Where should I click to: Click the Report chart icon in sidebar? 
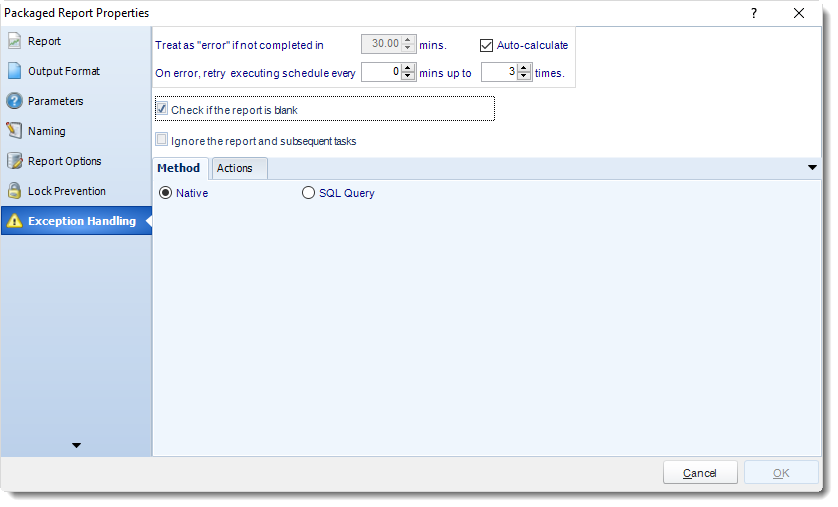pos(14,41)
